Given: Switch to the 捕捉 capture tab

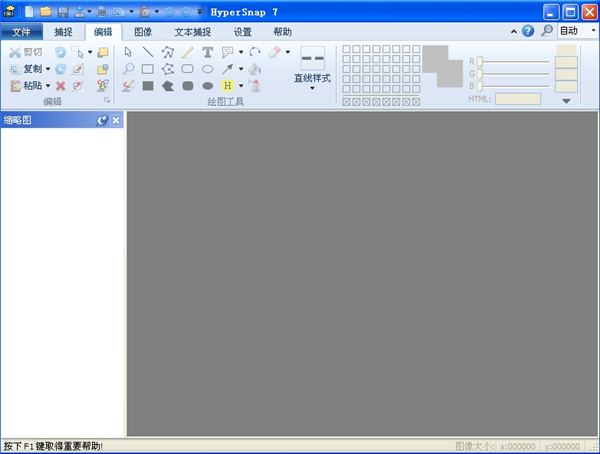Looking at the screenshot, I should pos(64,31).
